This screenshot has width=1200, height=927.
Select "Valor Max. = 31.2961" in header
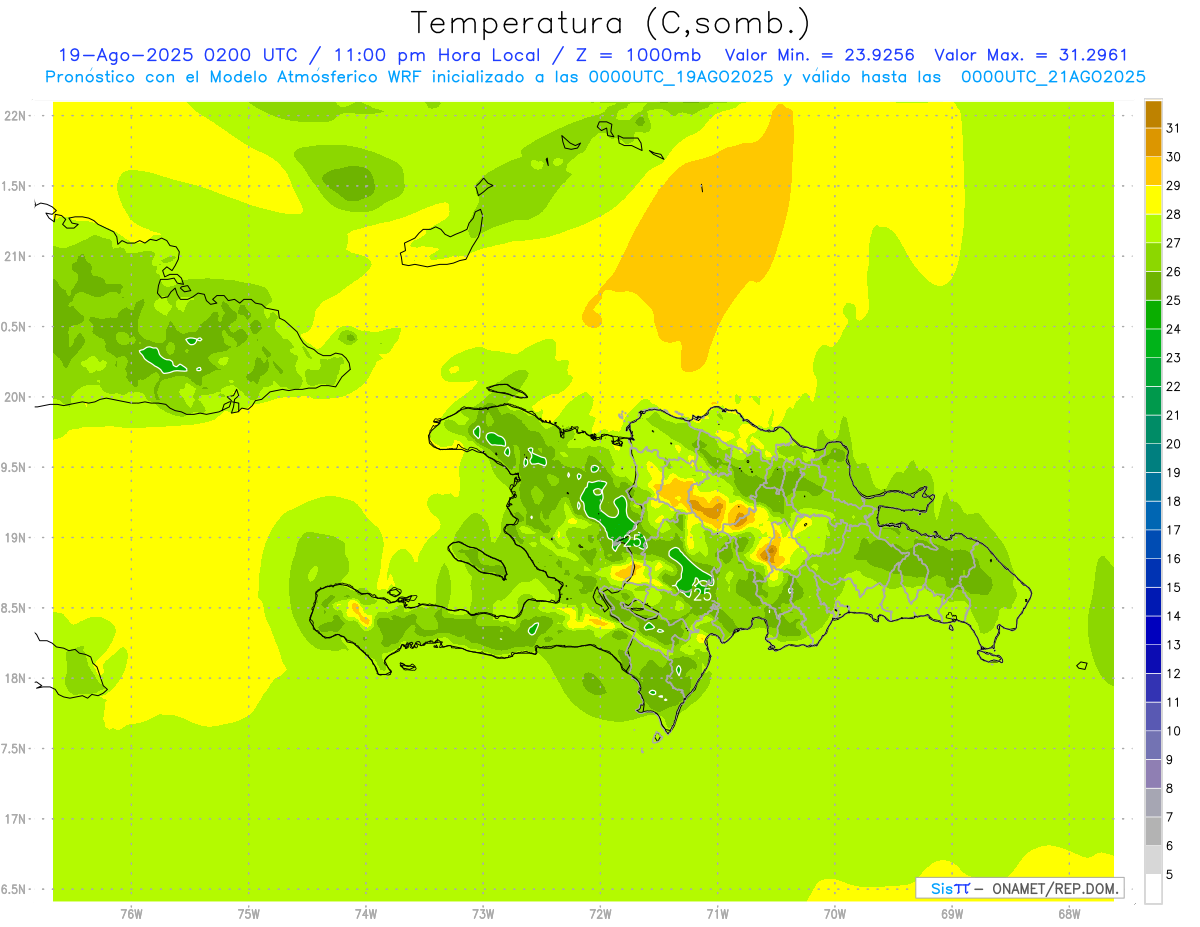[1031, 55]
